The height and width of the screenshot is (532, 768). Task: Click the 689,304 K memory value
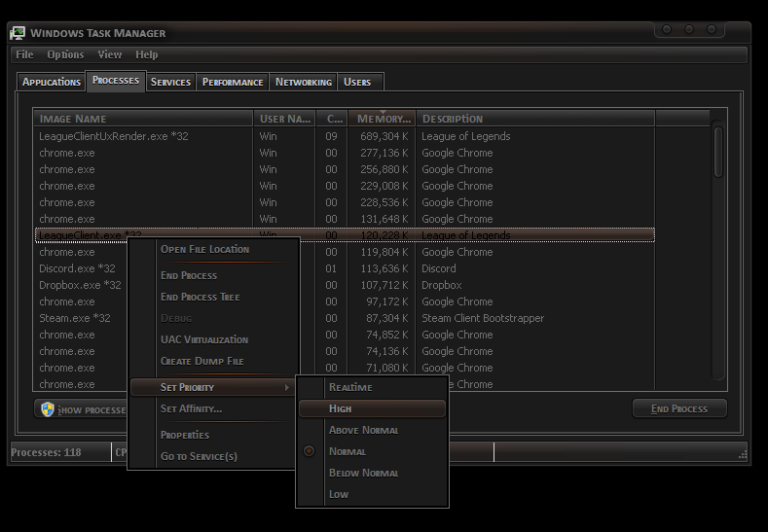(x=384, y=136)
